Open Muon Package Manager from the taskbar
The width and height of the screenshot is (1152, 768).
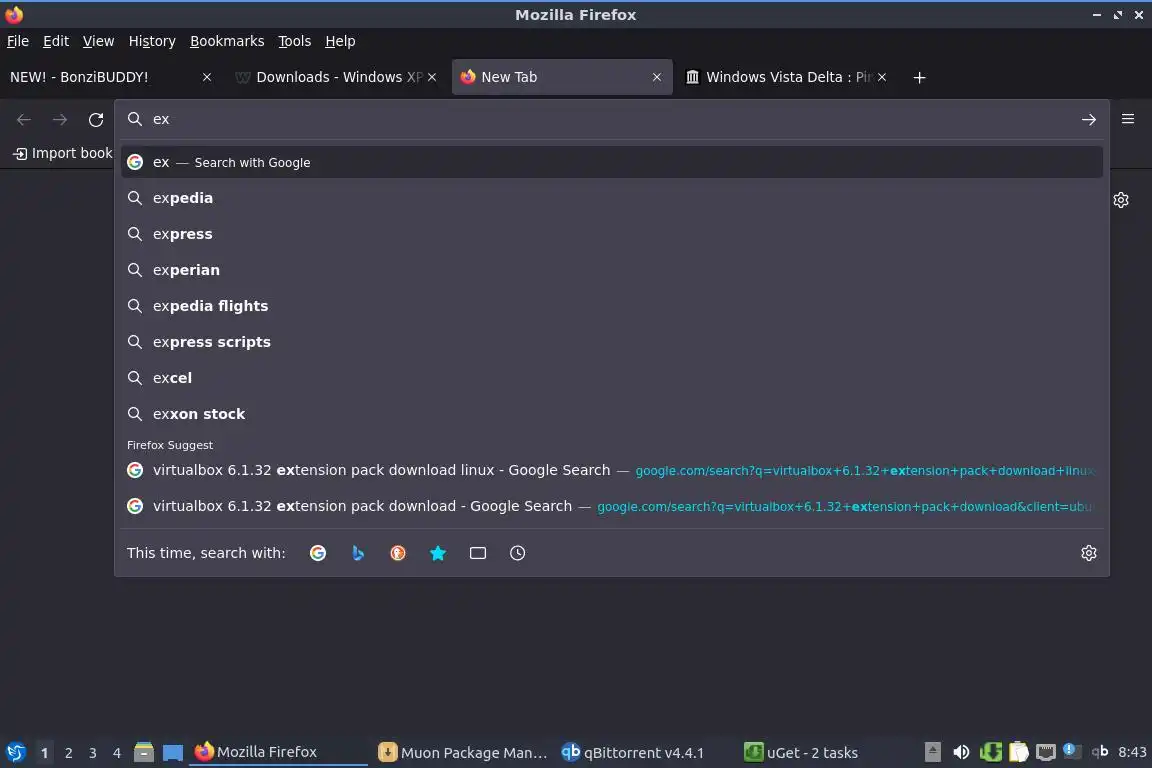point(462,753)
